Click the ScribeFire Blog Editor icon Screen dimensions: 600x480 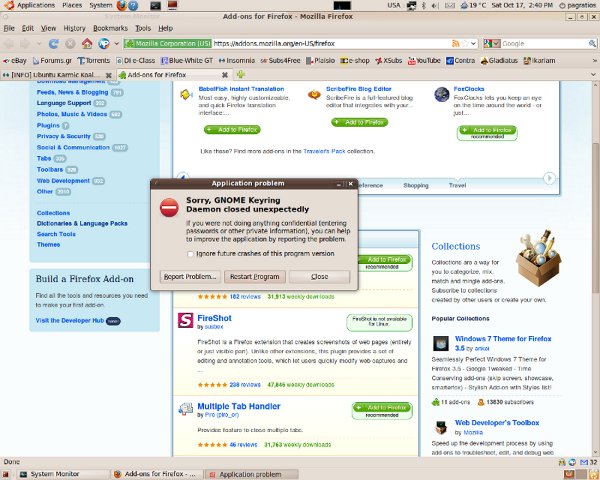click(314, 94)
